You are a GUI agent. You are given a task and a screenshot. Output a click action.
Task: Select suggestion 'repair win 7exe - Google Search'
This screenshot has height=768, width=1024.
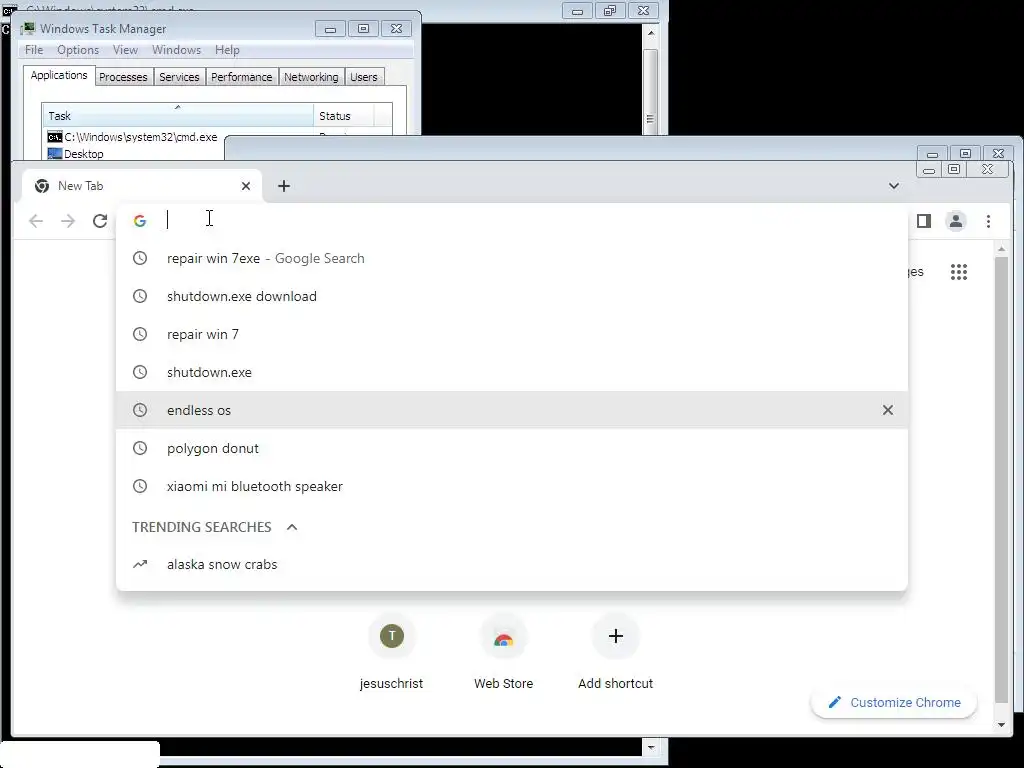click(x=511, y=258)
